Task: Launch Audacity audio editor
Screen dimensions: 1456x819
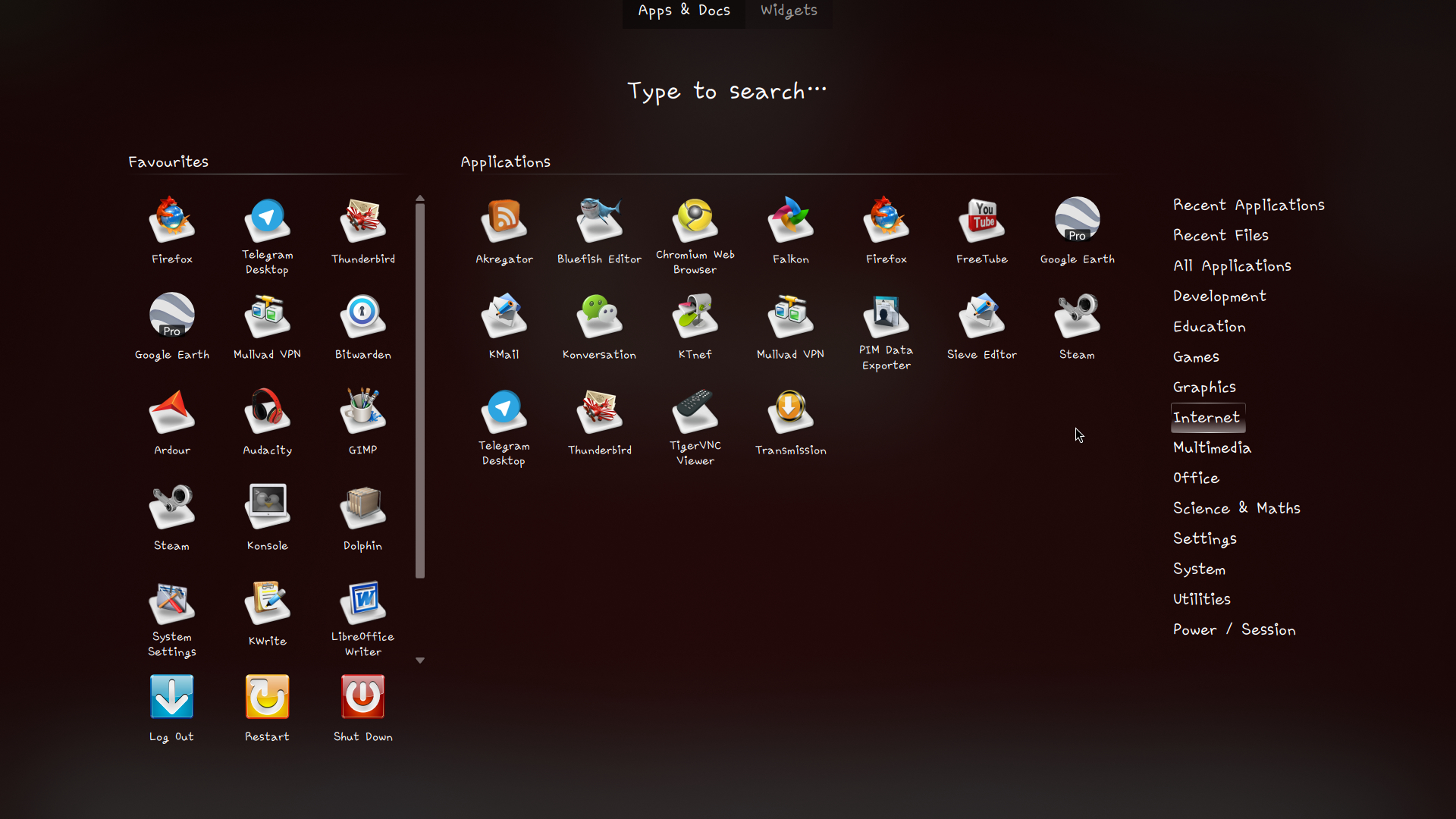Action: [267, 422]
